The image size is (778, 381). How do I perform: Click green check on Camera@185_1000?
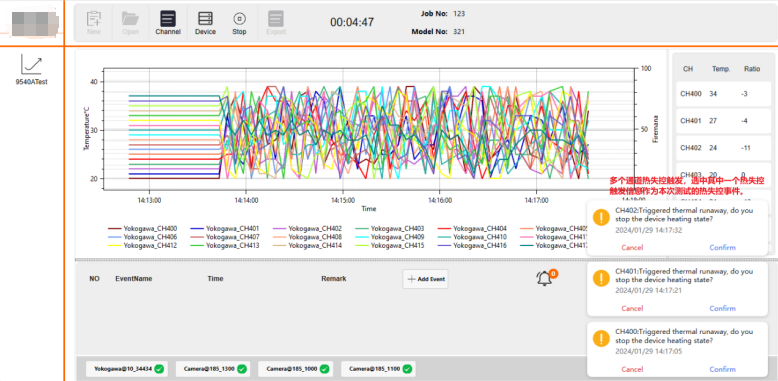(x=324, y=369)
